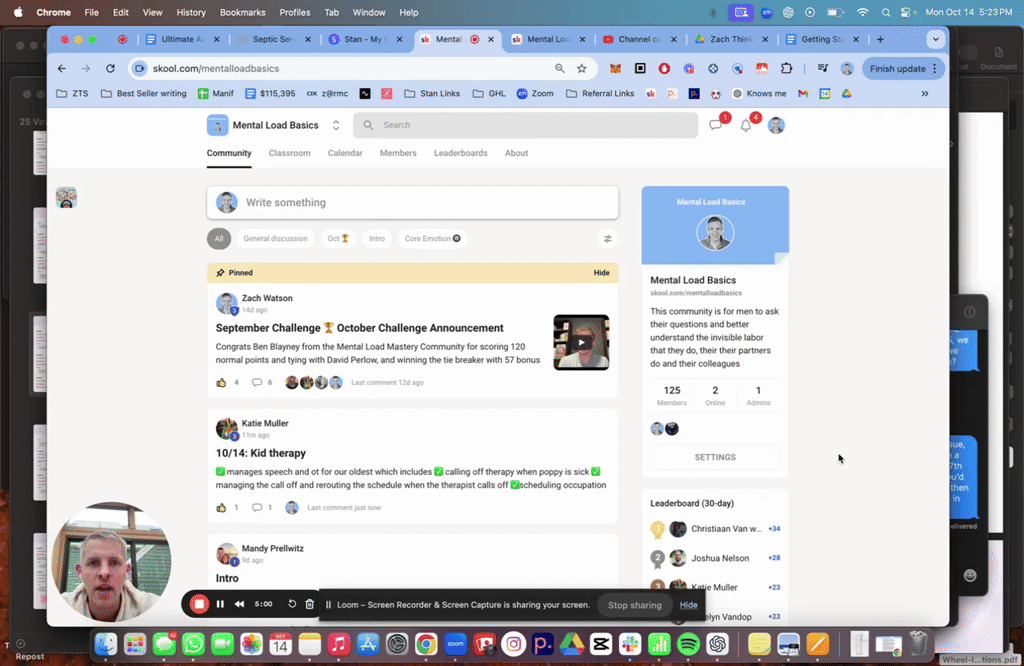Switch to the Classroom tab

[x=289, y=153]
